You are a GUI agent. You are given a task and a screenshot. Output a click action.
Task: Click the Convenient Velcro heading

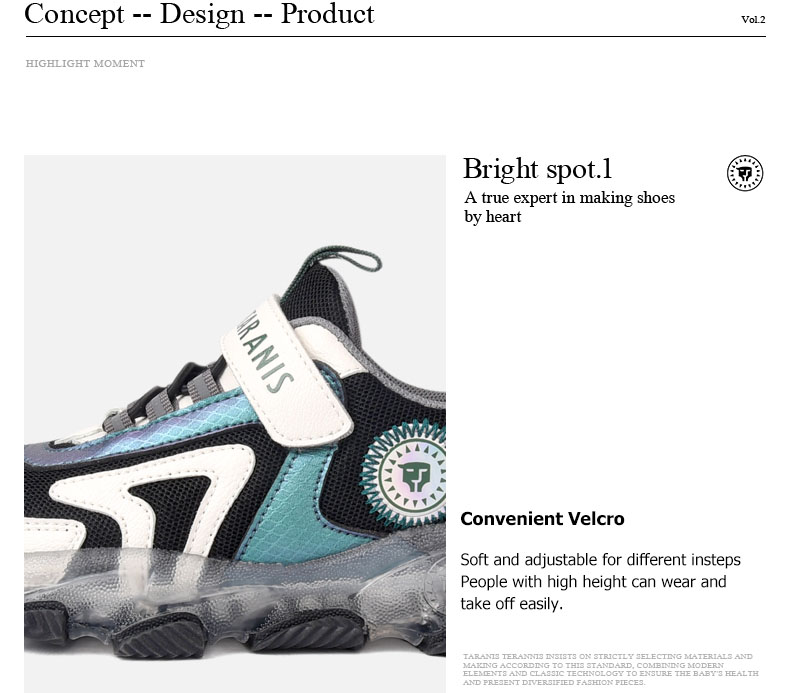542,519
